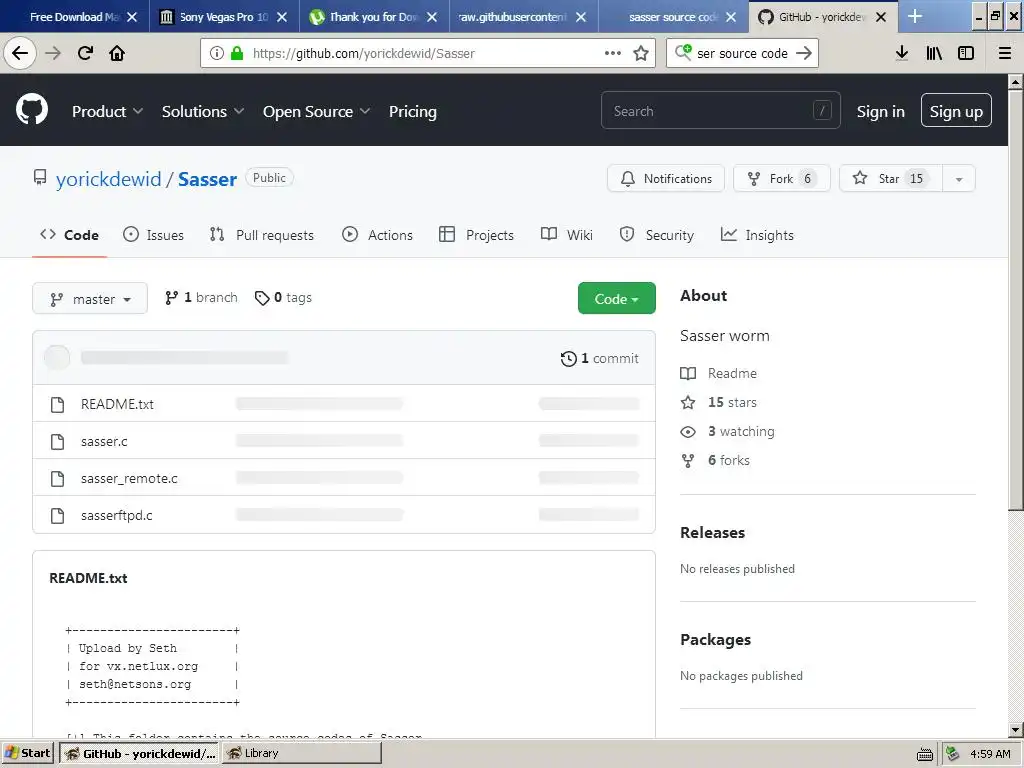Open the Downloads arrow icon

(x=902, y=53)
